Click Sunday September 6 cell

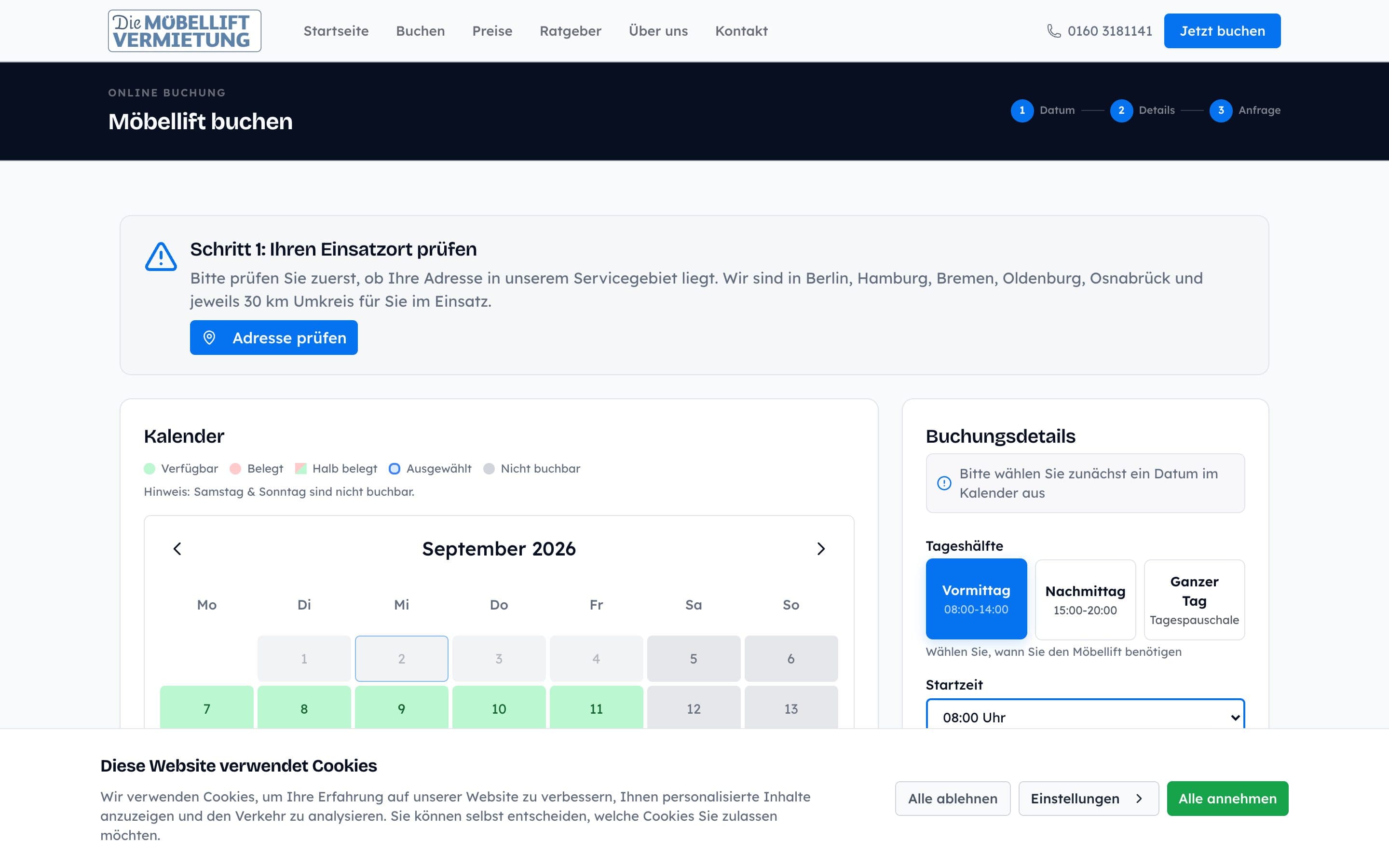(791, 658)
